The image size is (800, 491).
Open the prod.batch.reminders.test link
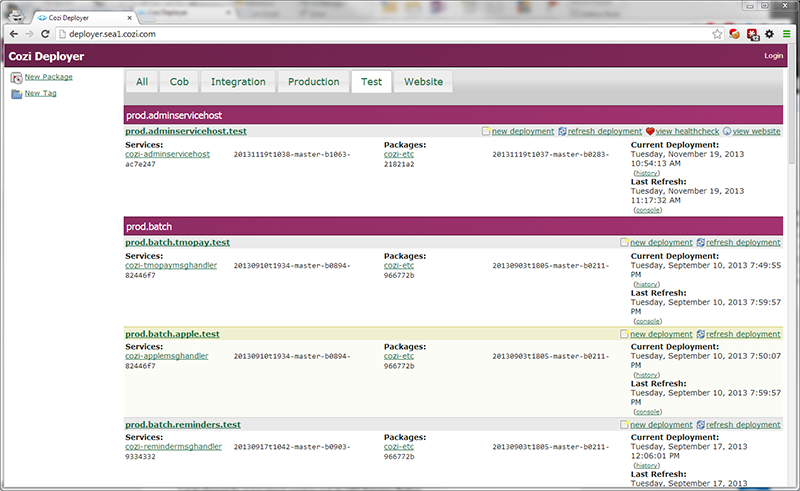[183, 425]
